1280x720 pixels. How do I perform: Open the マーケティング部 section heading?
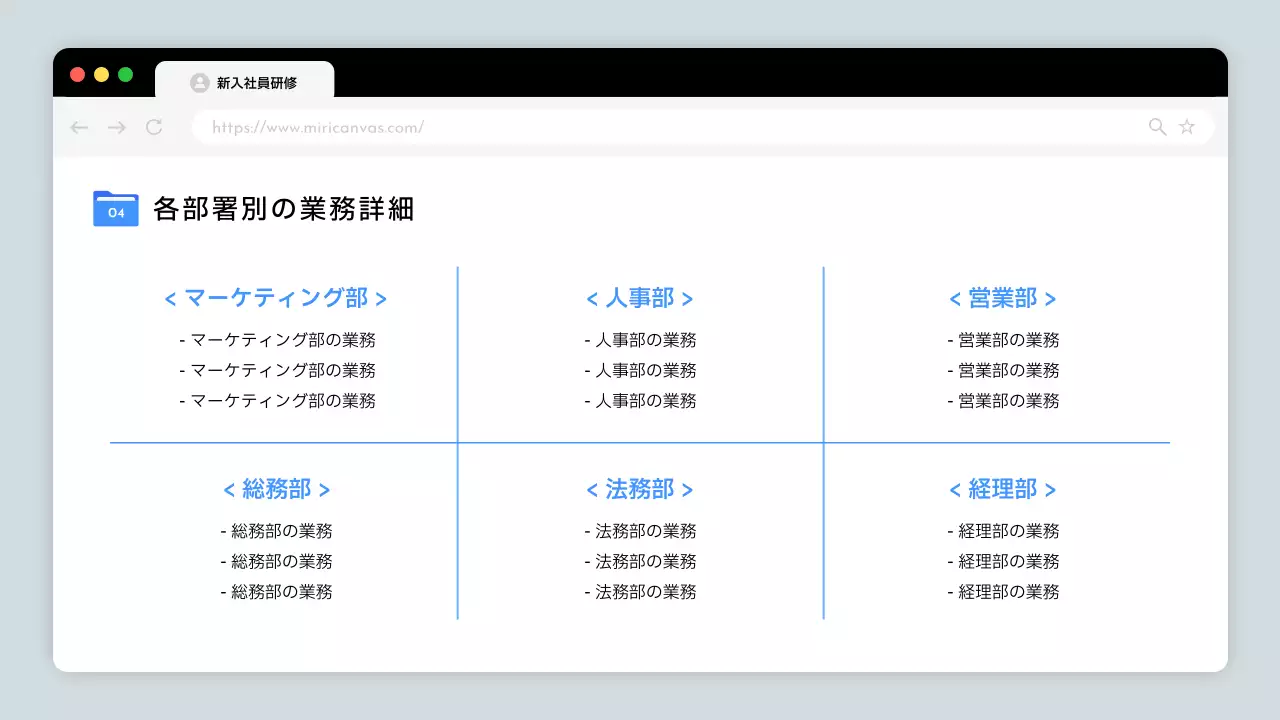coord(275,298)
